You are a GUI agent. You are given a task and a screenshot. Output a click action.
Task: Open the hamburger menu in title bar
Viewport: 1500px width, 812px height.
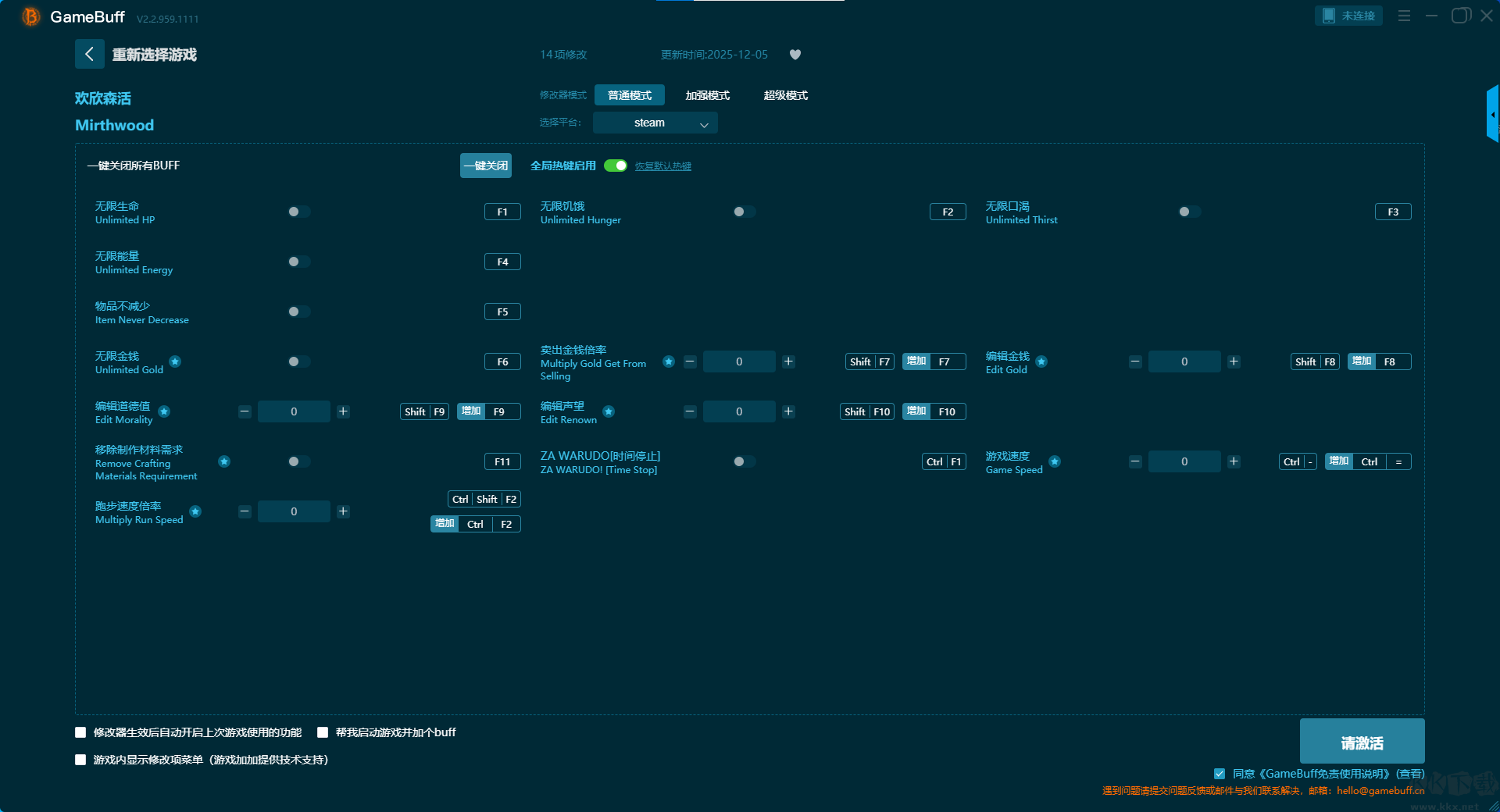click(x=1404, y=16)
